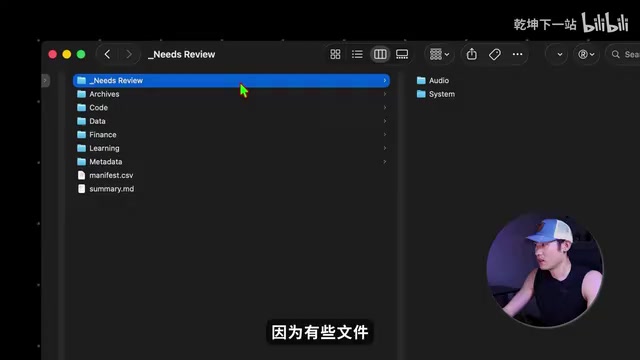Open the chevron dropdown beside the ellipsis
640x360 pixels.
560,54
